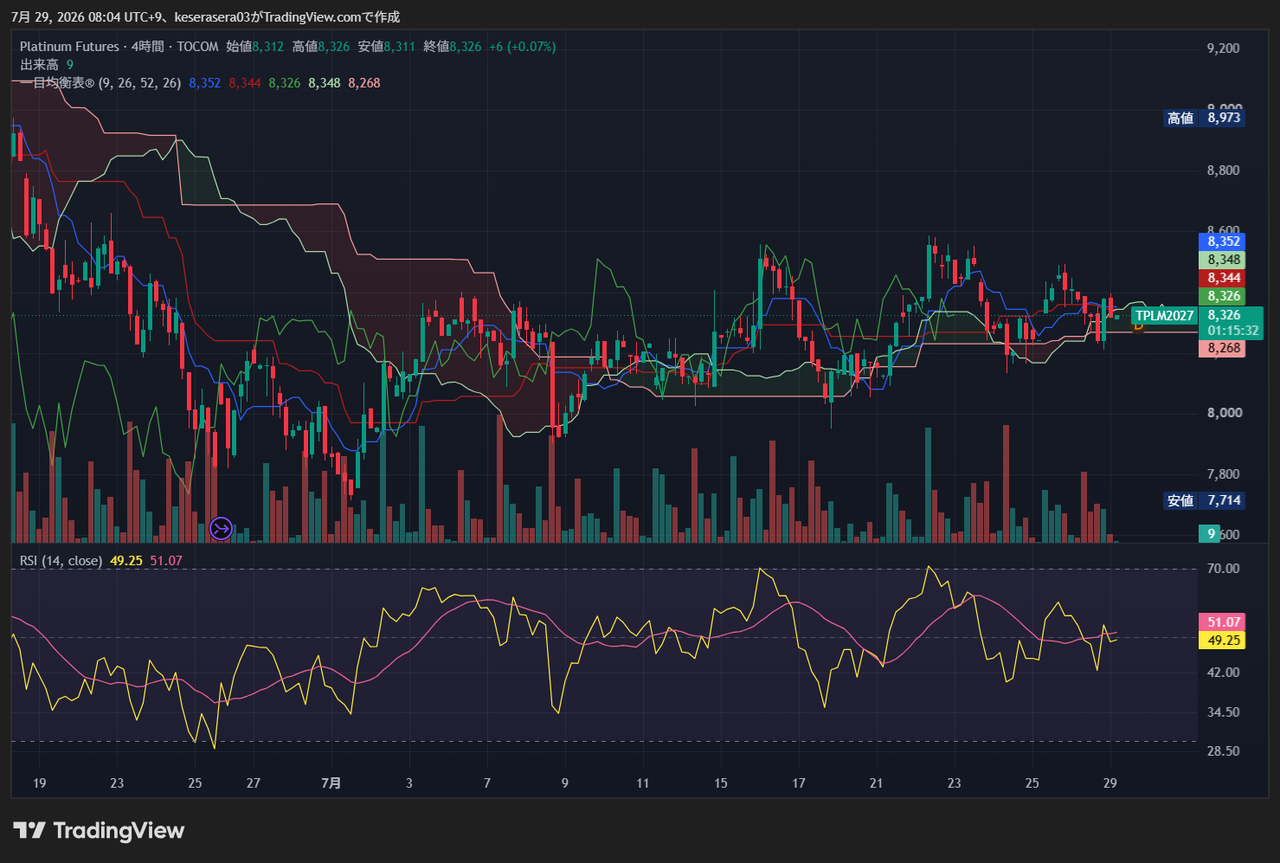The width and height of the screenshot is (1280, 863).
Task: Click date 27 on the time axis
Action: click(253, 784)
